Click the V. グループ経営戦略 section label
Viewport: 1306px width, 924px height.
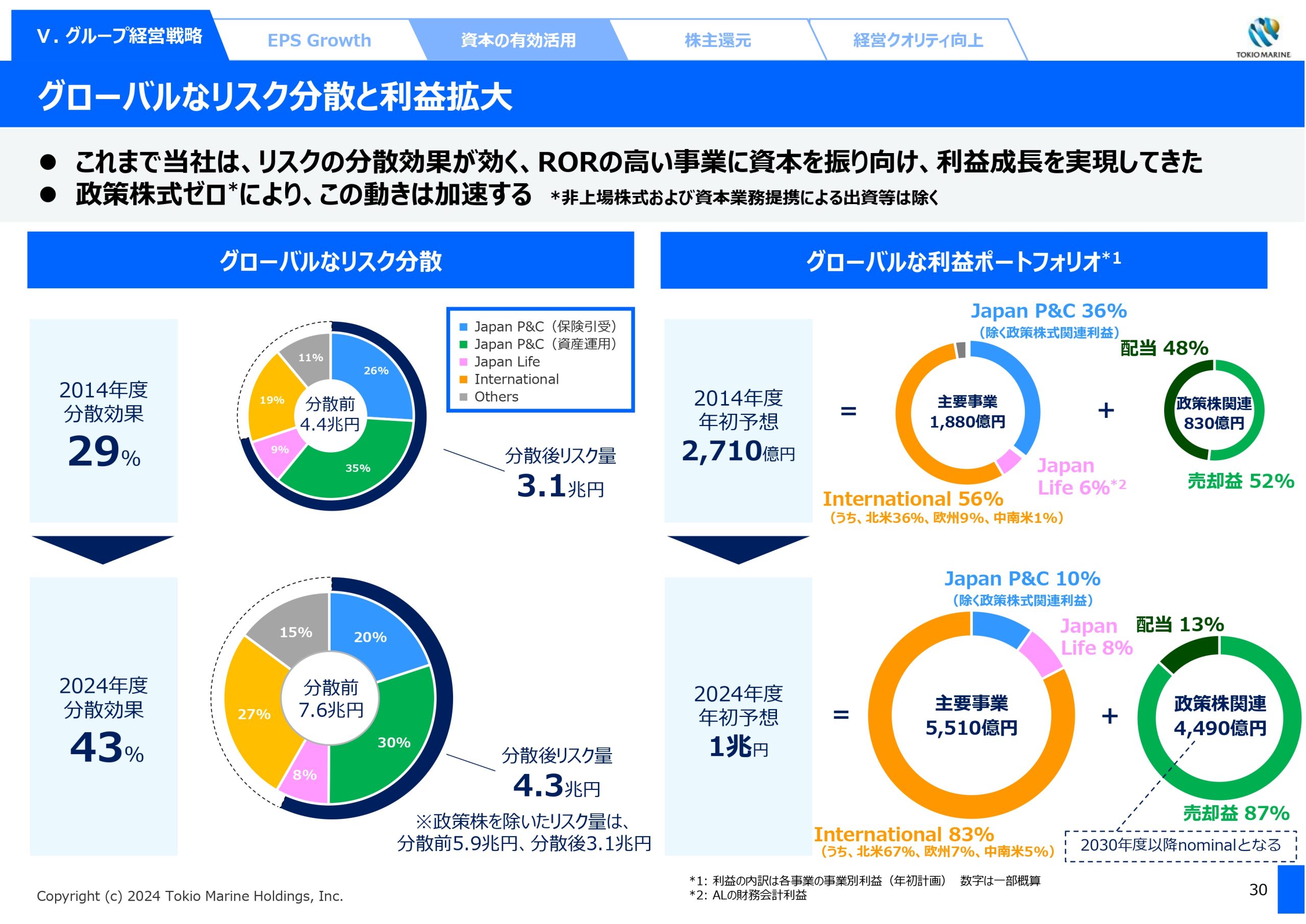119,36
